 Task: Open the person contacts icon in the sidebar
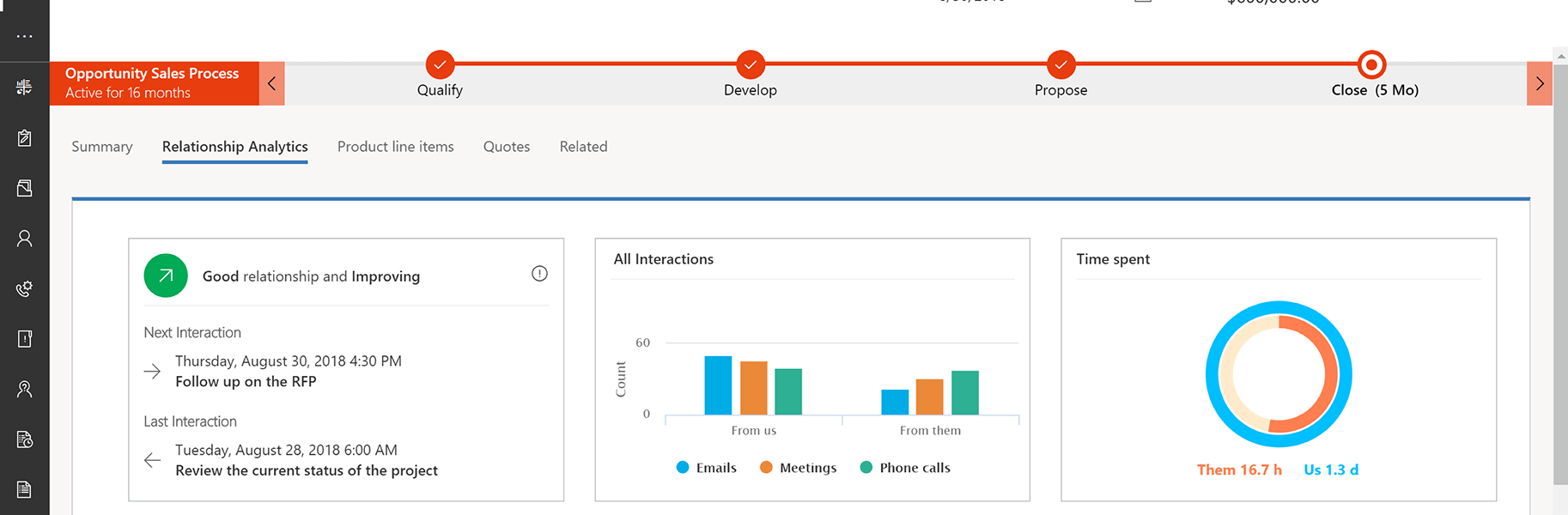24,239
